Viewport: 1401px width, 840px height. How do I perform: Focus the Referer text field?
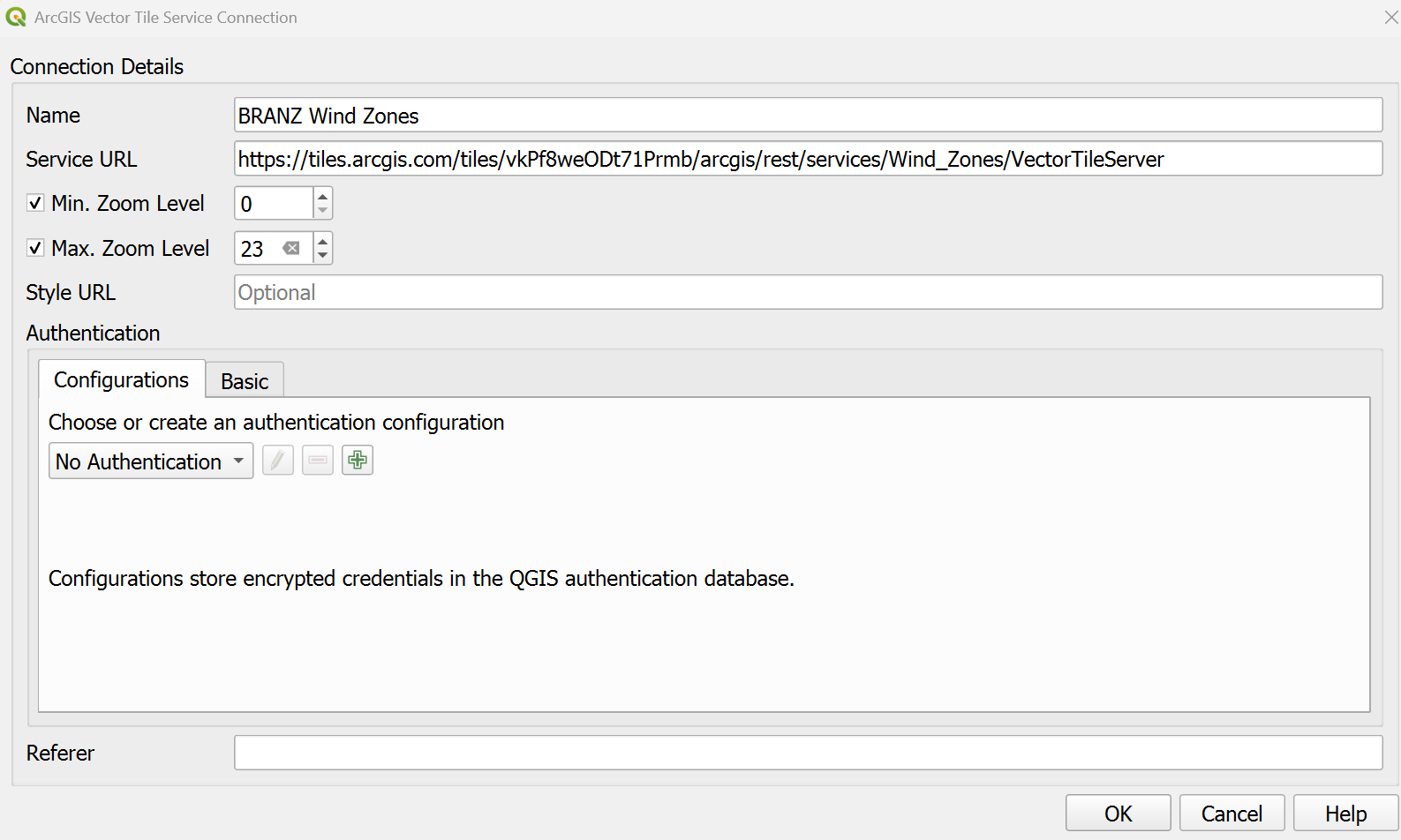[808, 753]
